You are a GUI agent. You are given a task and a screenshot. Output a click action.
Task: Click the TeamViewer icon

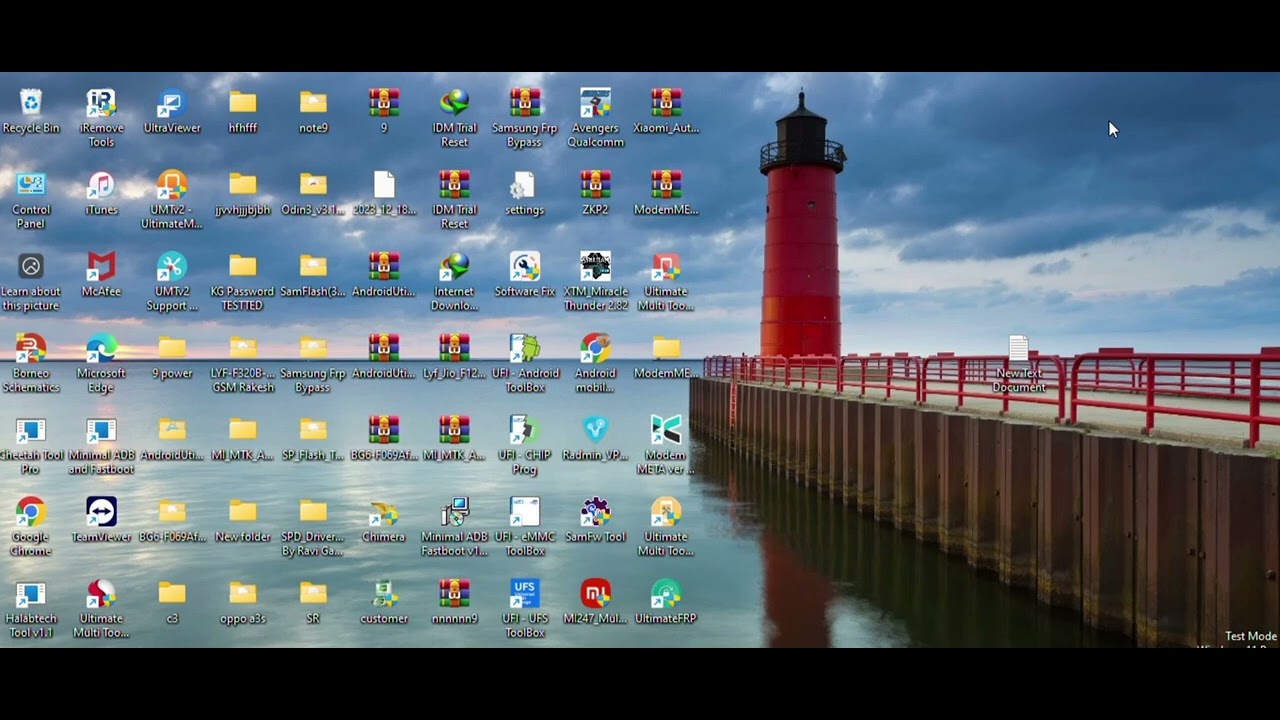pos(101,513)
